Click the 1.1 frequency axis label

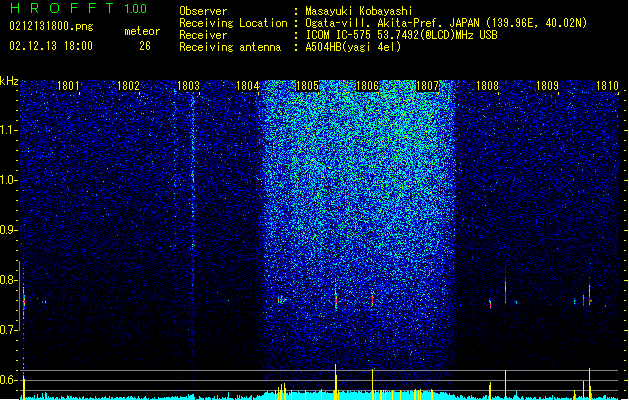9,130
